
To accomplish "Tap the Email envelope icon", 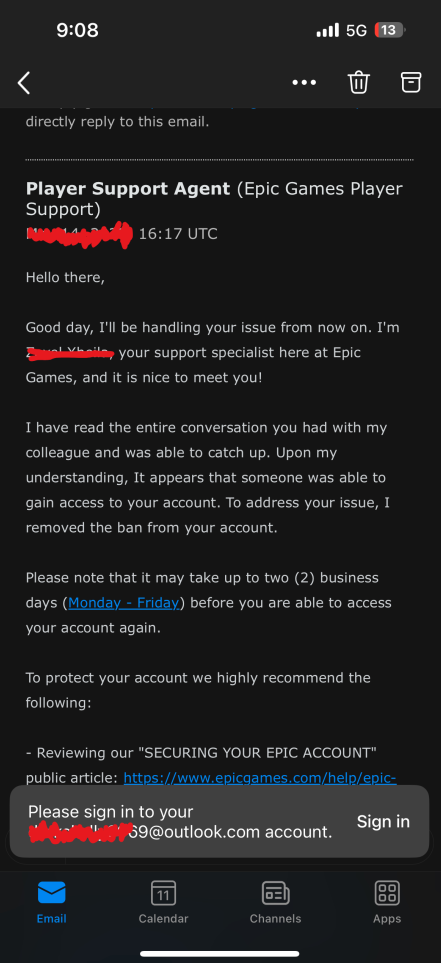I will 52,892.
